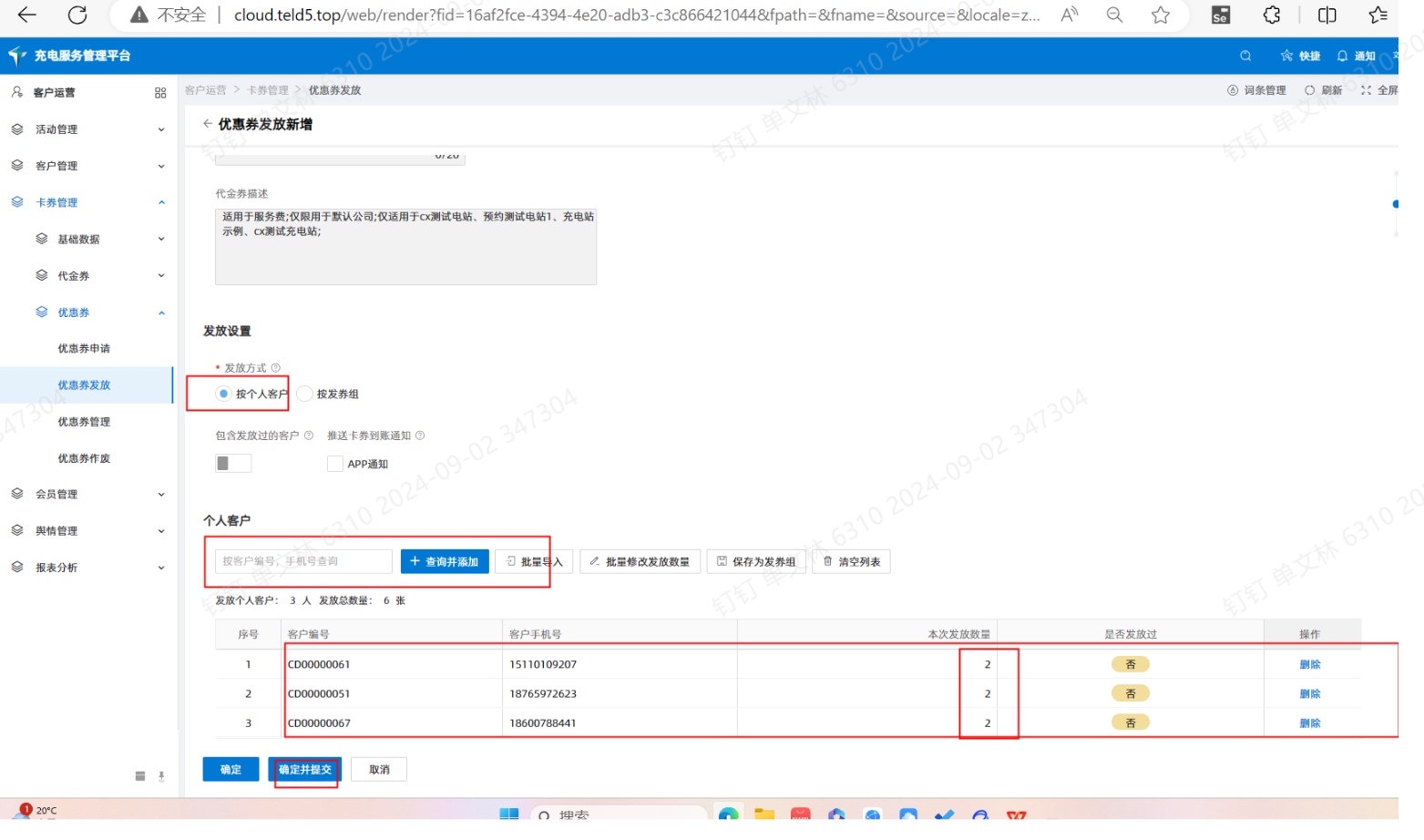This screenshot has width=1424, height=840.
Task: Click the browser favorites star icon
Action: 1160,15
